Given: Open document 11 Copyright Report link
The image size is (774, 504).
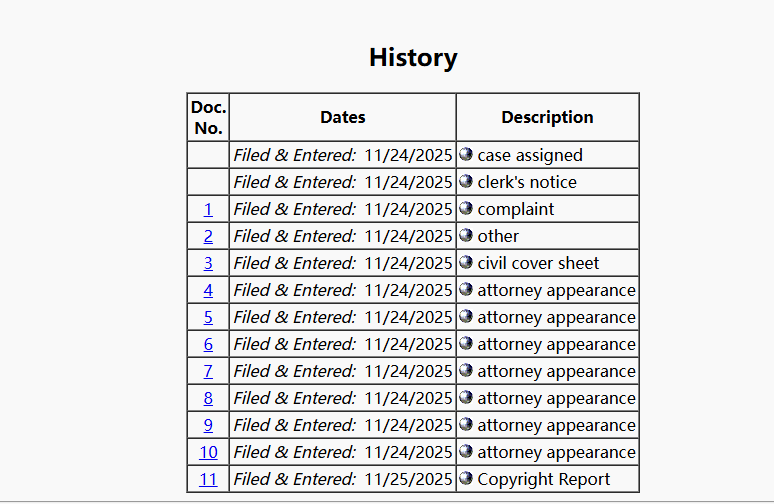Looking at the screenshot, I should point(208,480).
